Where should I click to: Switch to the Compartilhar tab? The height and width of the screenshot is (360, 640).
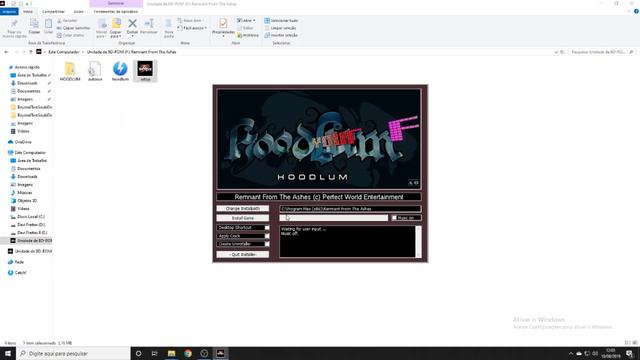click(x=53, y=11)
